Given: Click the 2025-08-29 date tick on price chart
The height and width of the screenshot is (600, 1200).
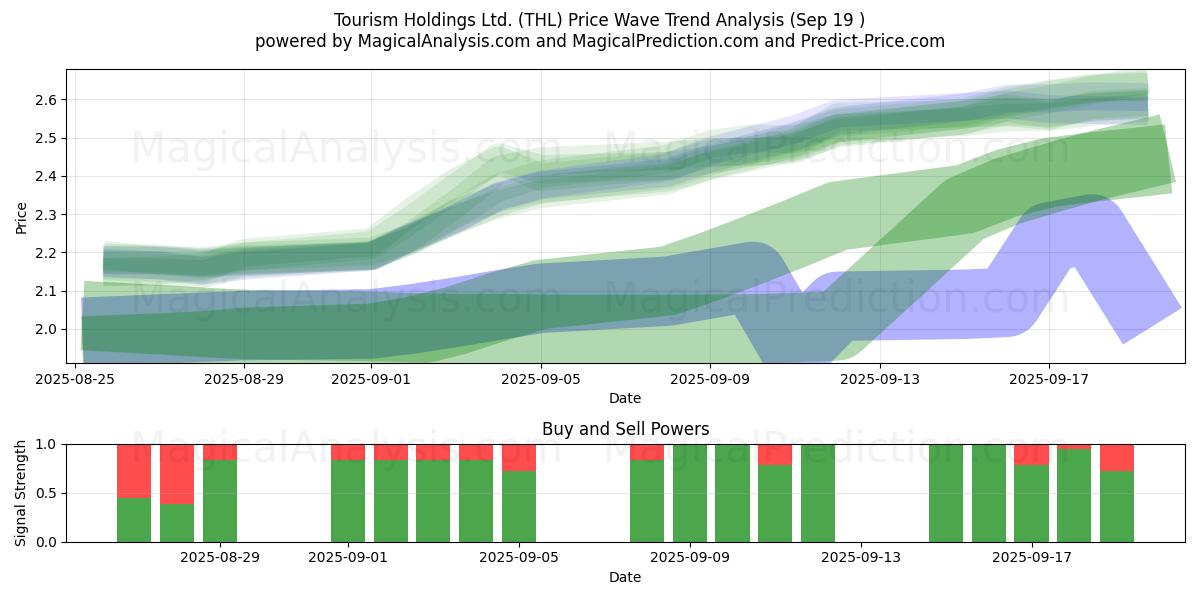Looking at the screenshot, I should point(245,379).
